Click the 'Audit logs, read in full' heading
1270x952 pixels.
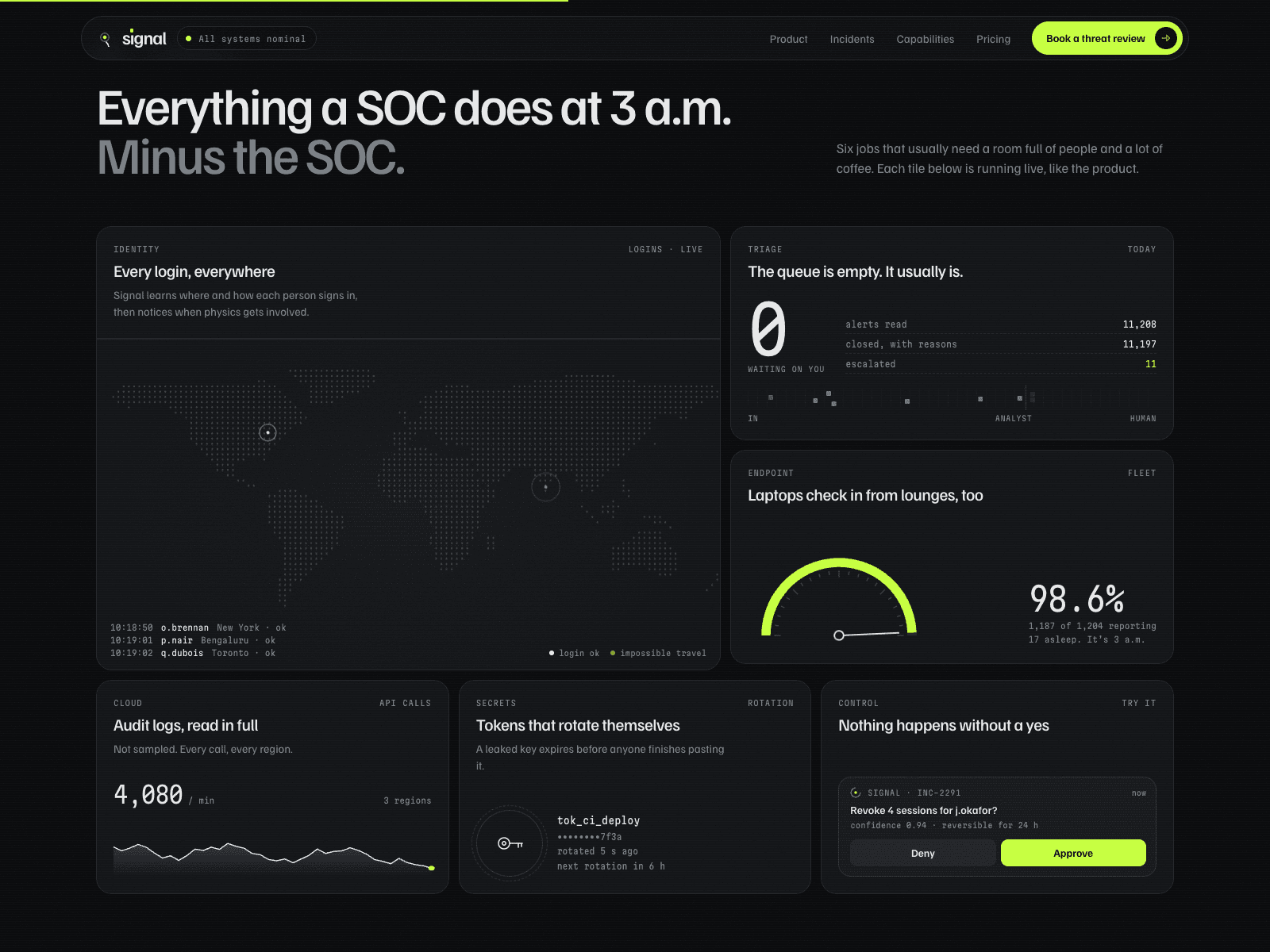coord(186,725)
